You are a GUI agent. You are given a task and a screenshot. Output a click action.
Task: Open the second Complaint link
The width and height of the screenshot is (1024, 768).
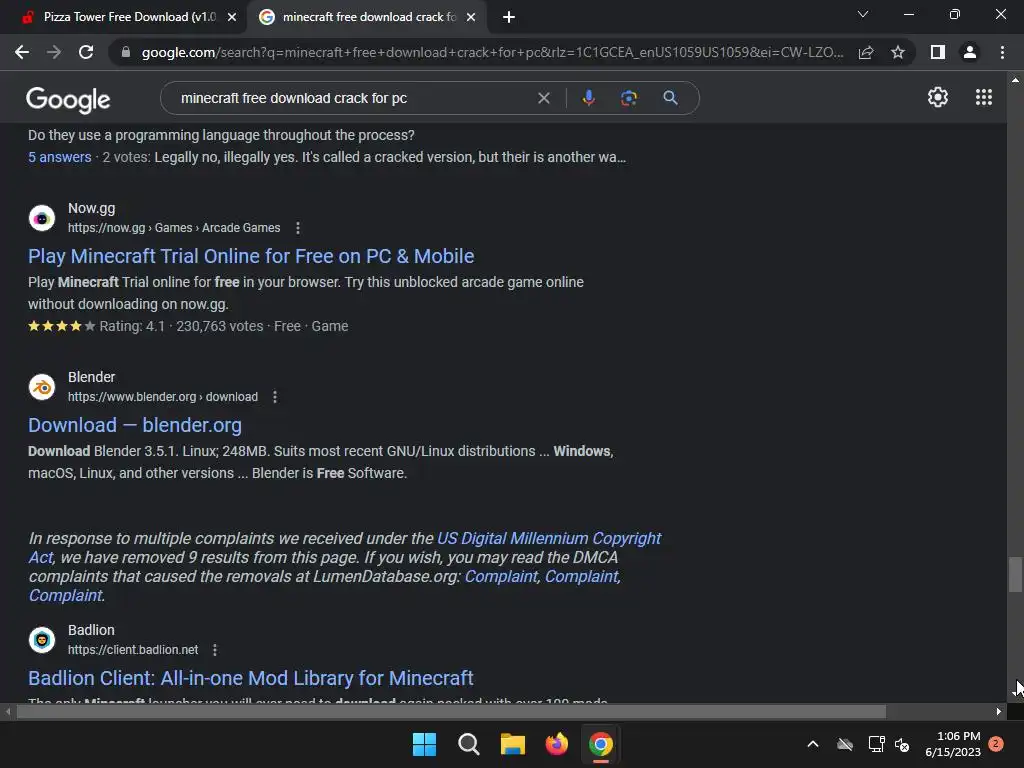point(581,577)
